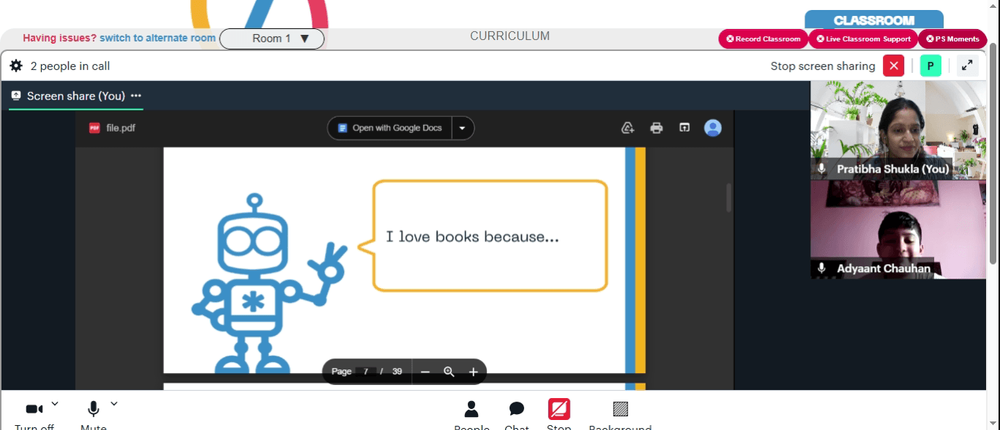Viewport: 1000px width, 430px height.
Task: Open Room 1 dropdown selector
Action: click(272, 39)
